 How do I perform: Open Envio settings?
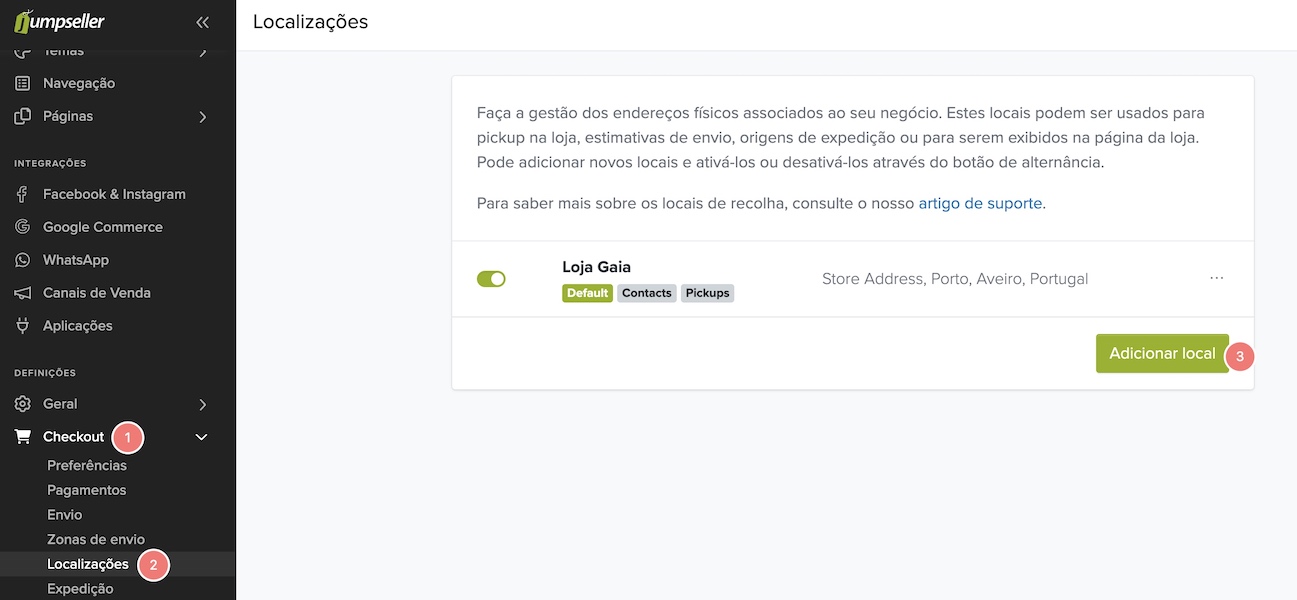coord(65,515)
